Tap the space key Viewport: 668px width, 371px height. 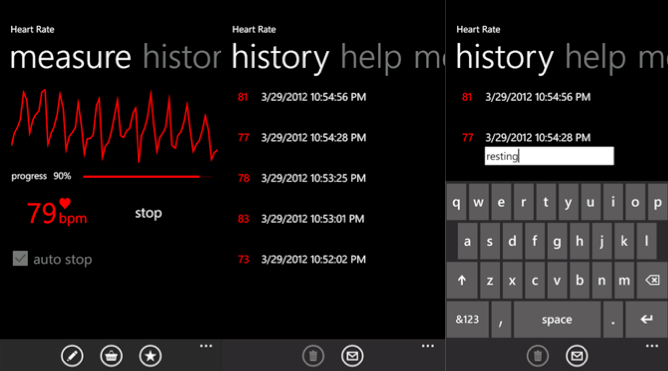coord(557,319)
